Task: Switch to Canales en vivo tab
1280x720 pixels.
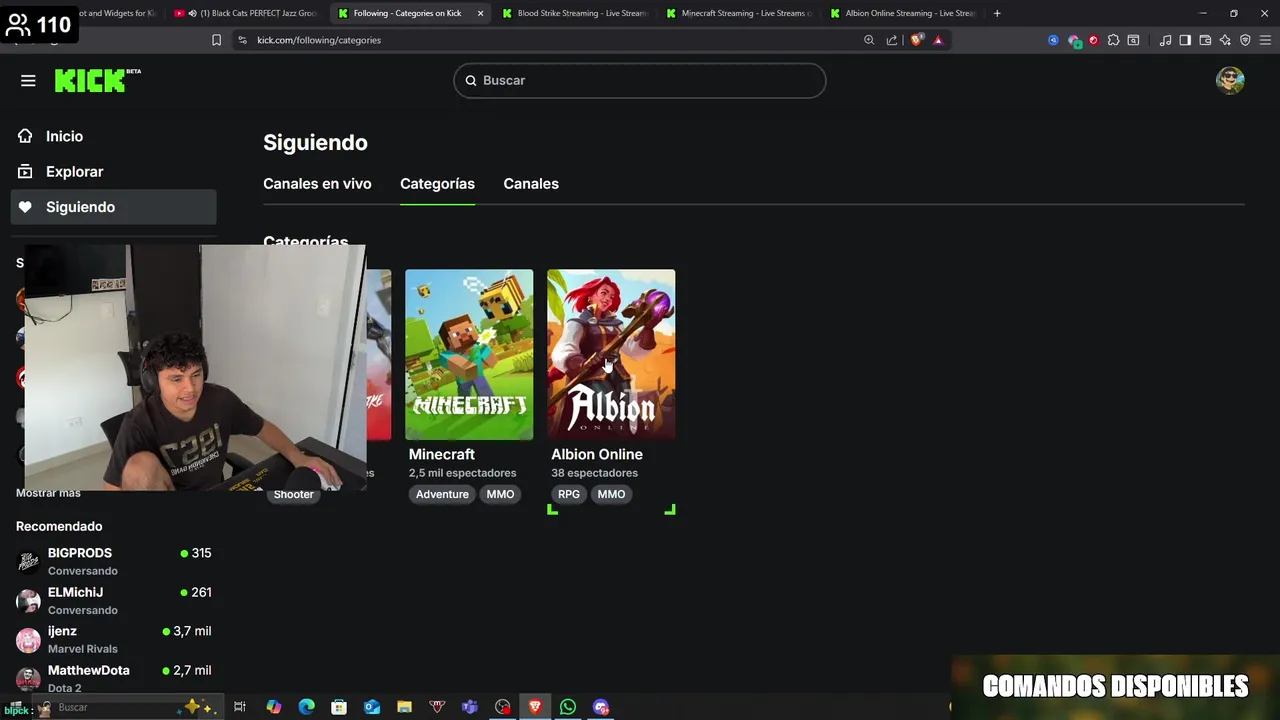Action: pyautogui.click(x=317, y=184)
